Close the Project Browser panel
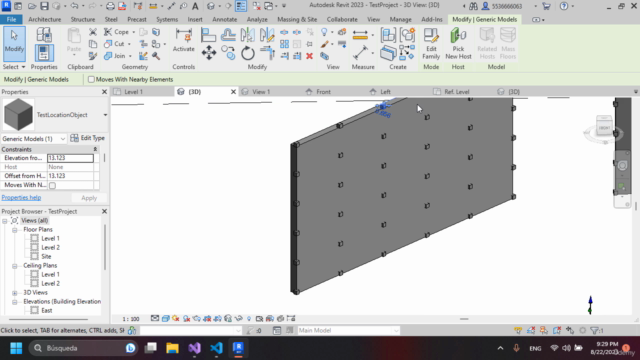640x360 pixels. click(x=104, y=211)
